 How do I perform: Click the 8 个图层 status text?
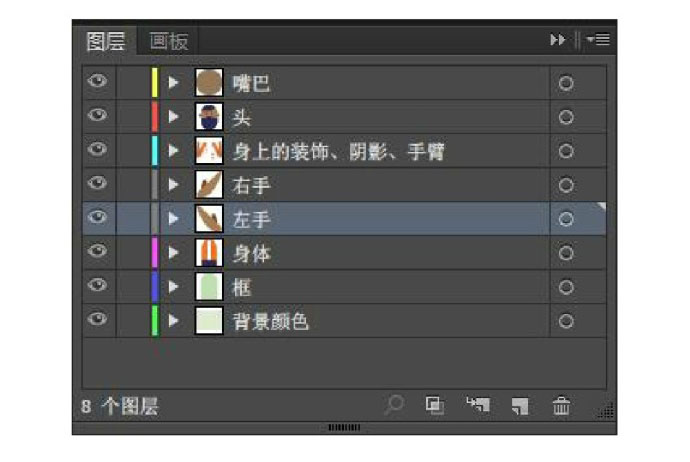point(119,406)
